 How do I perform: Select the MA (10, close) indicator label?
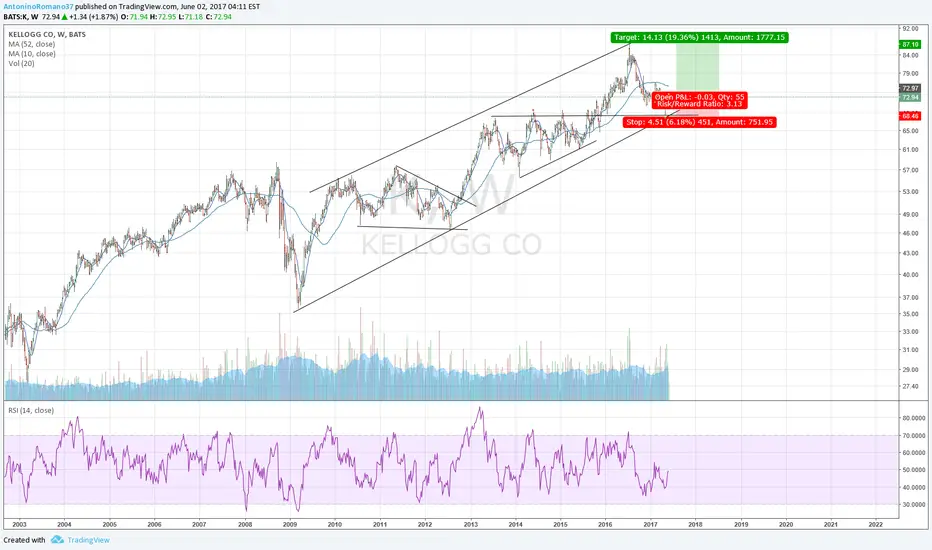pyautogui.click(x=32, y=54)
